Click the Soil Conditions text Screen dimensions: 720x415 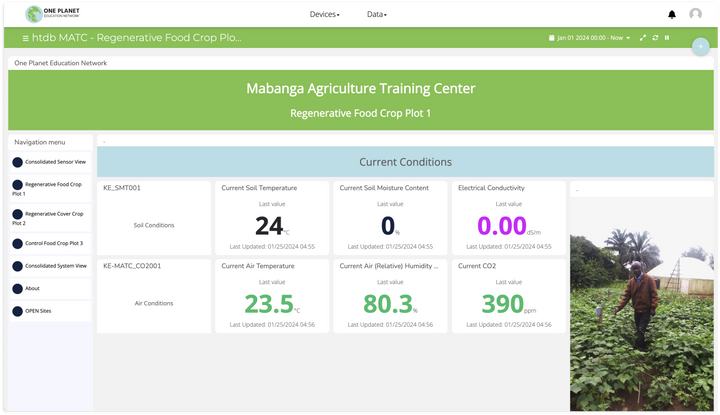point(154,225)
